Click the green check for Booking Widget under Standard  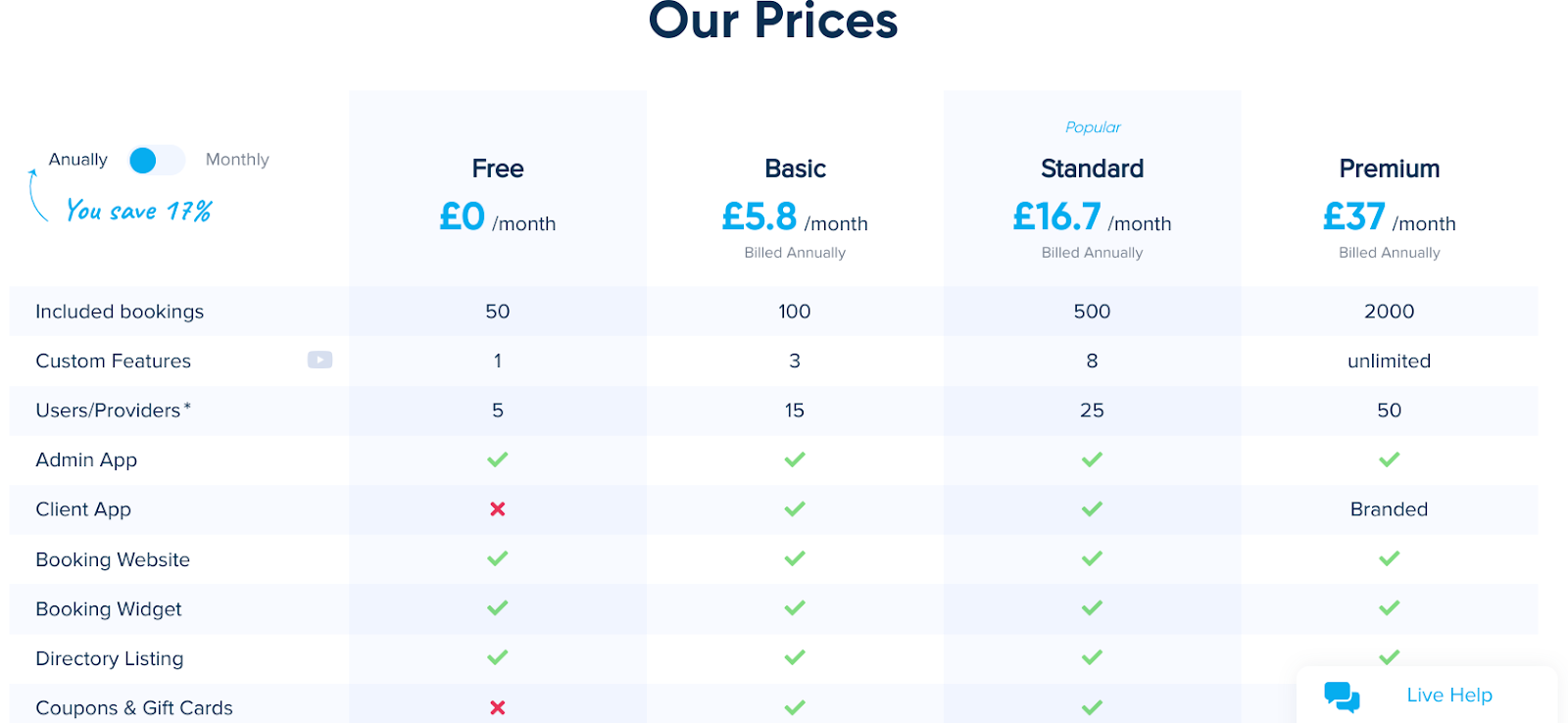tap(1092, 608)
